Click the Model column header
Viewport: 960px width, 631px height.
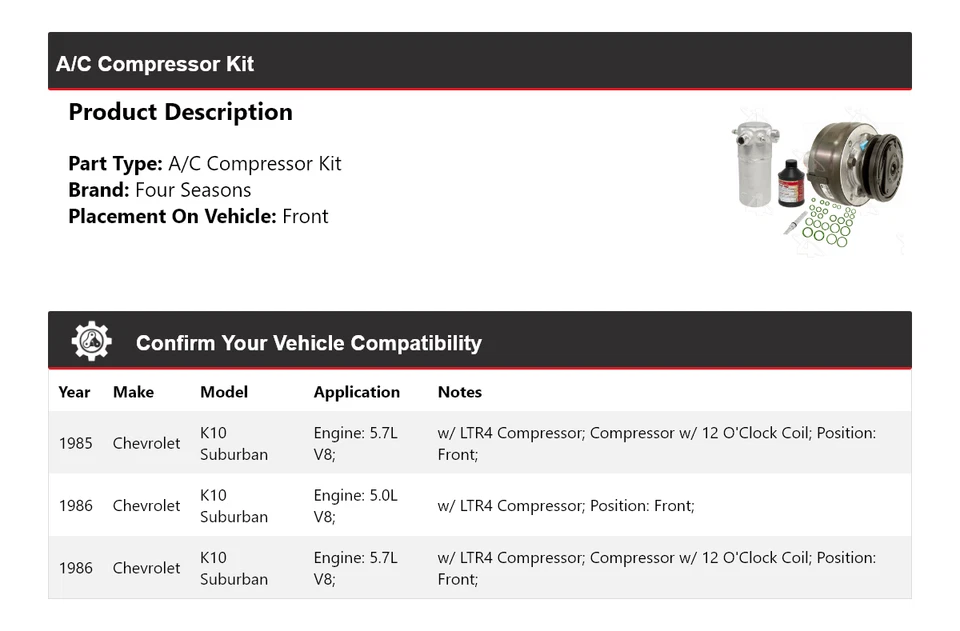point(223,392)
